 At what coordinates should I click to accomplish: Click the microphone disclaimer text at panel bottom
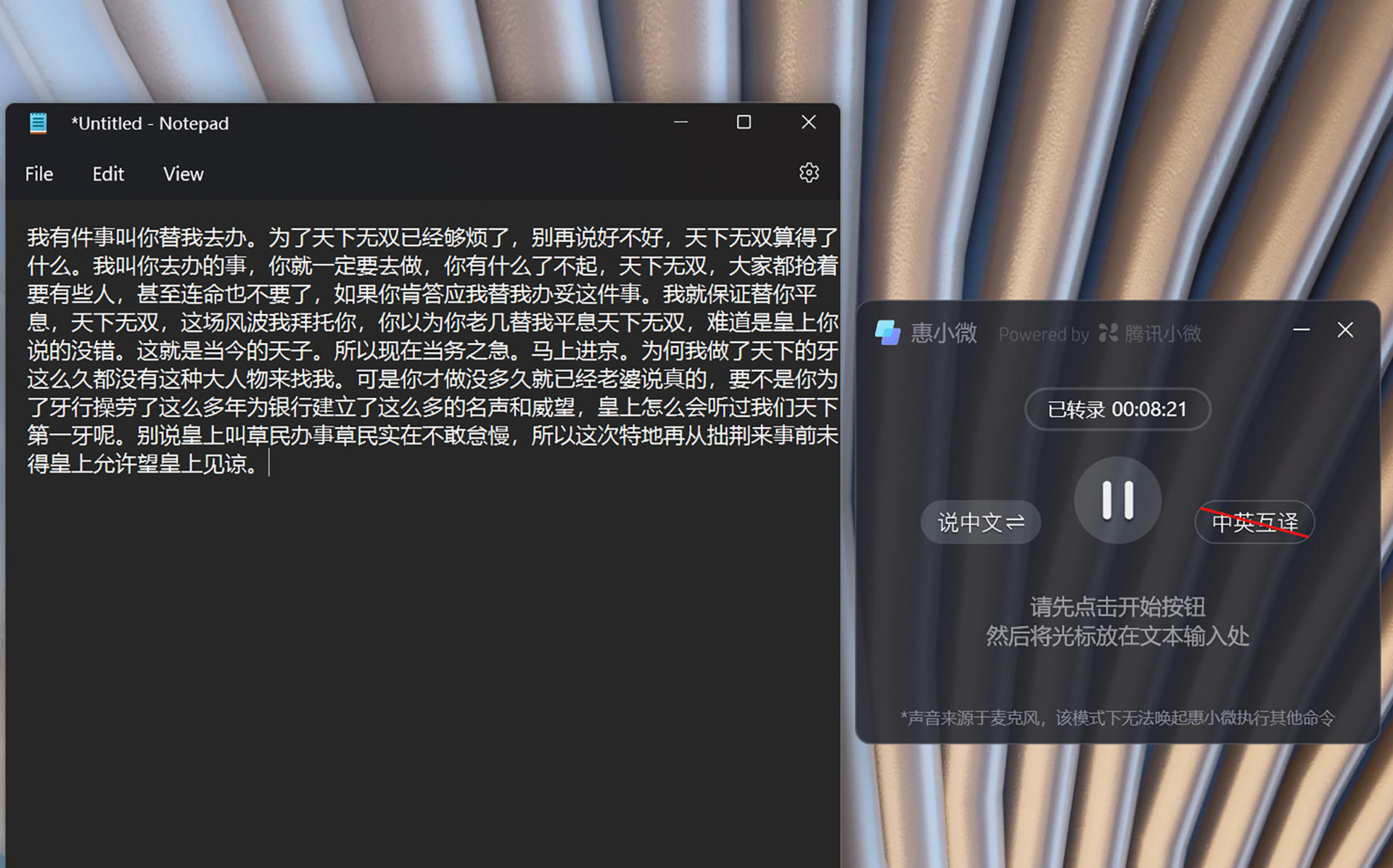[1118, 718]
